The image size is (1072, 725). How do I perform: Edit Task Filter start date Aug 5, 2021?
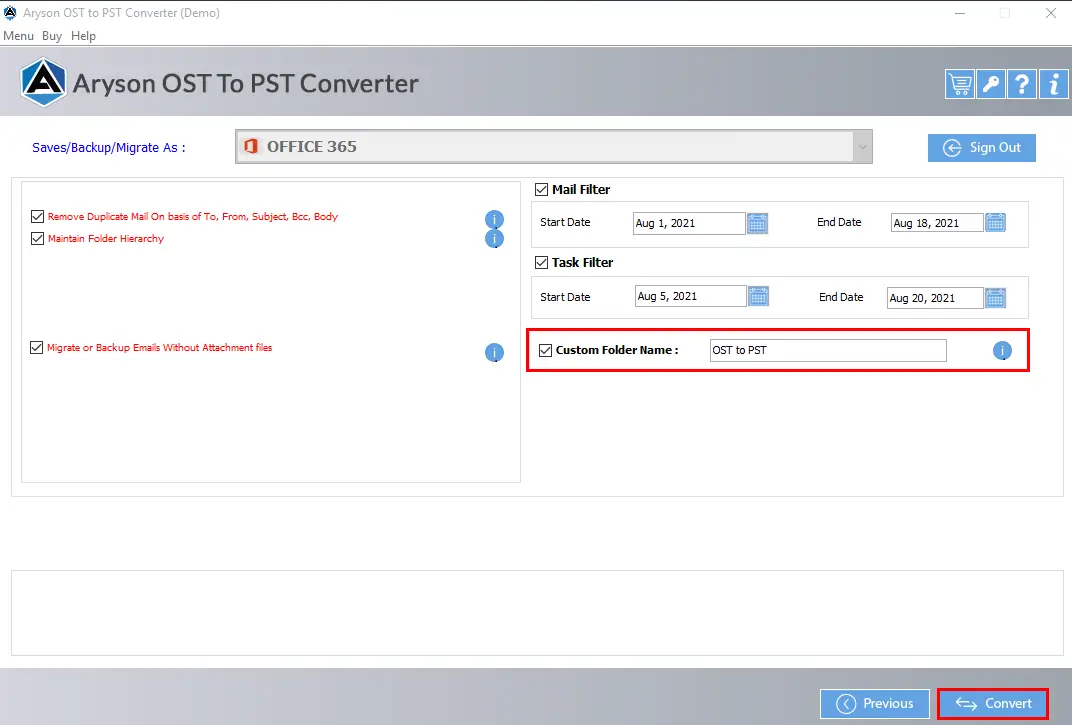click(691, 296)
